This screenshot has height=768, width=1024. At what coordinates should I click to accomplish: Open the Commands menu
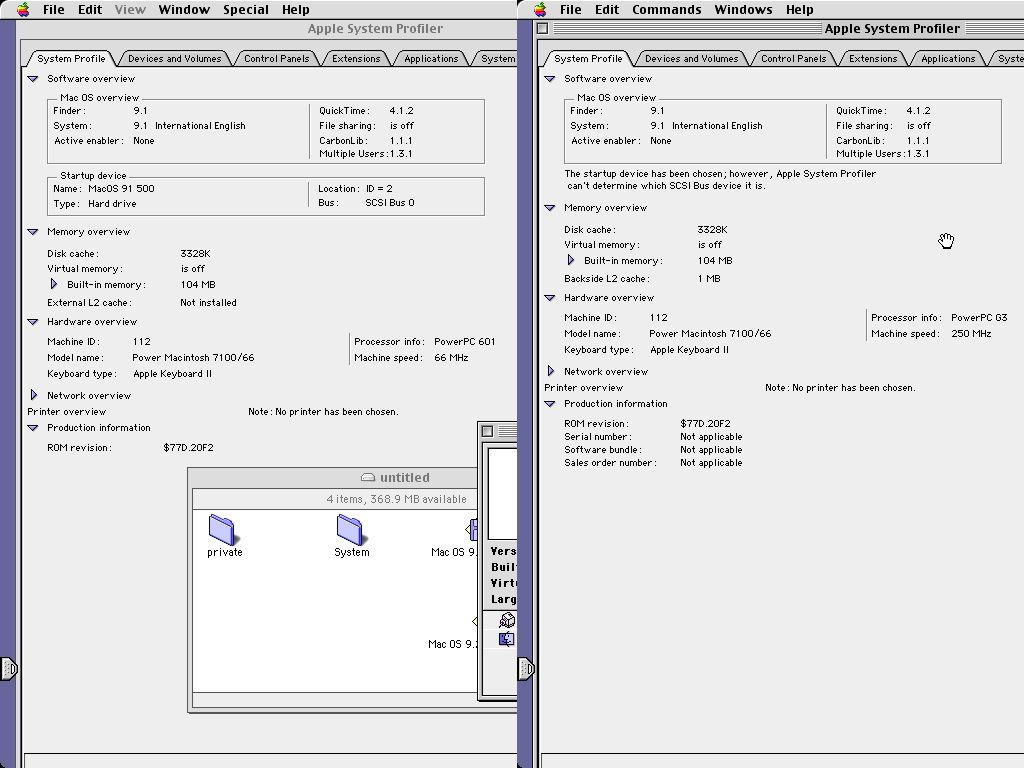[x=666, y=9]
